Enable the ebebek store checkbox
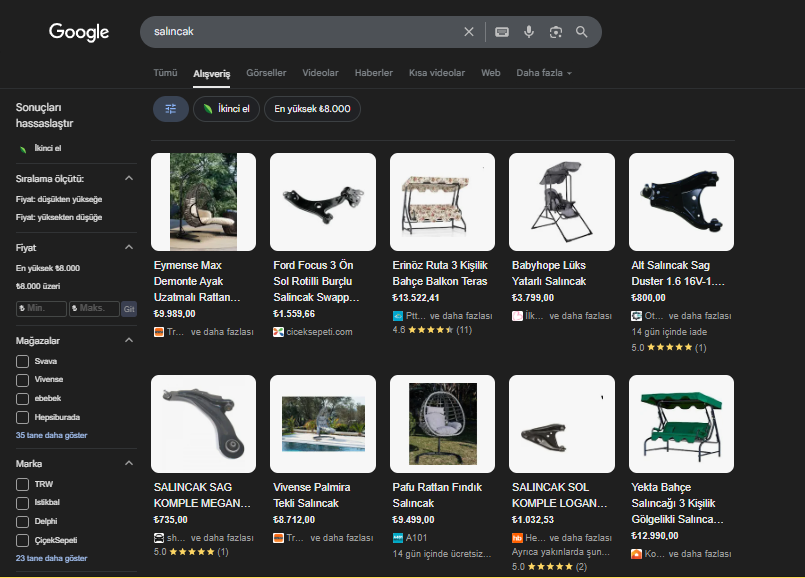The height and width of the screenshot is (578, 805). click(x=23, y=399)
